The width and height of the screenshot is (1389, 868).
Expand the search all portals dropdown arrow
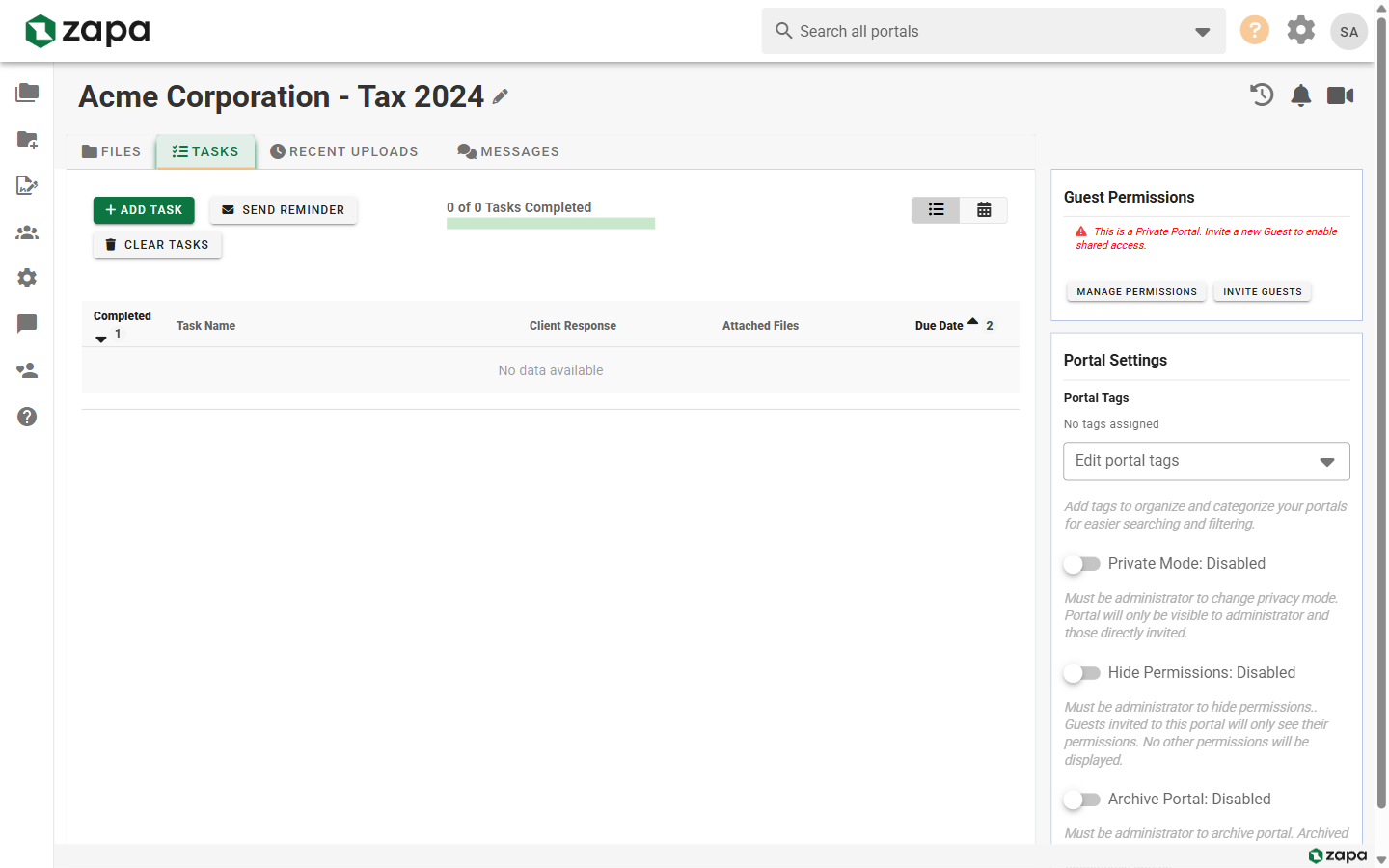1203,32
